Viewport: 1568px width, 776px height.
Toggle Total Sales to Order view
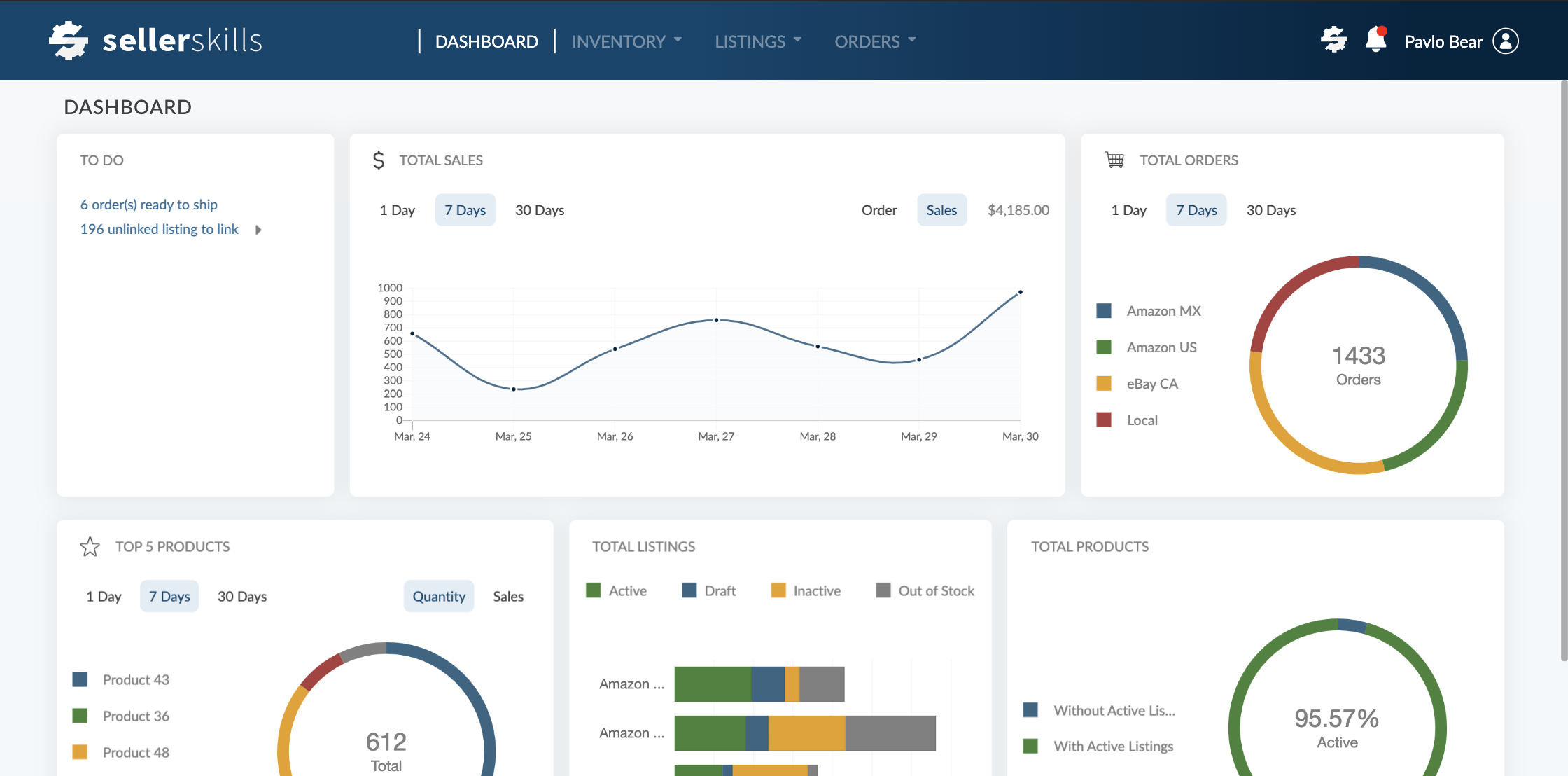878,210
